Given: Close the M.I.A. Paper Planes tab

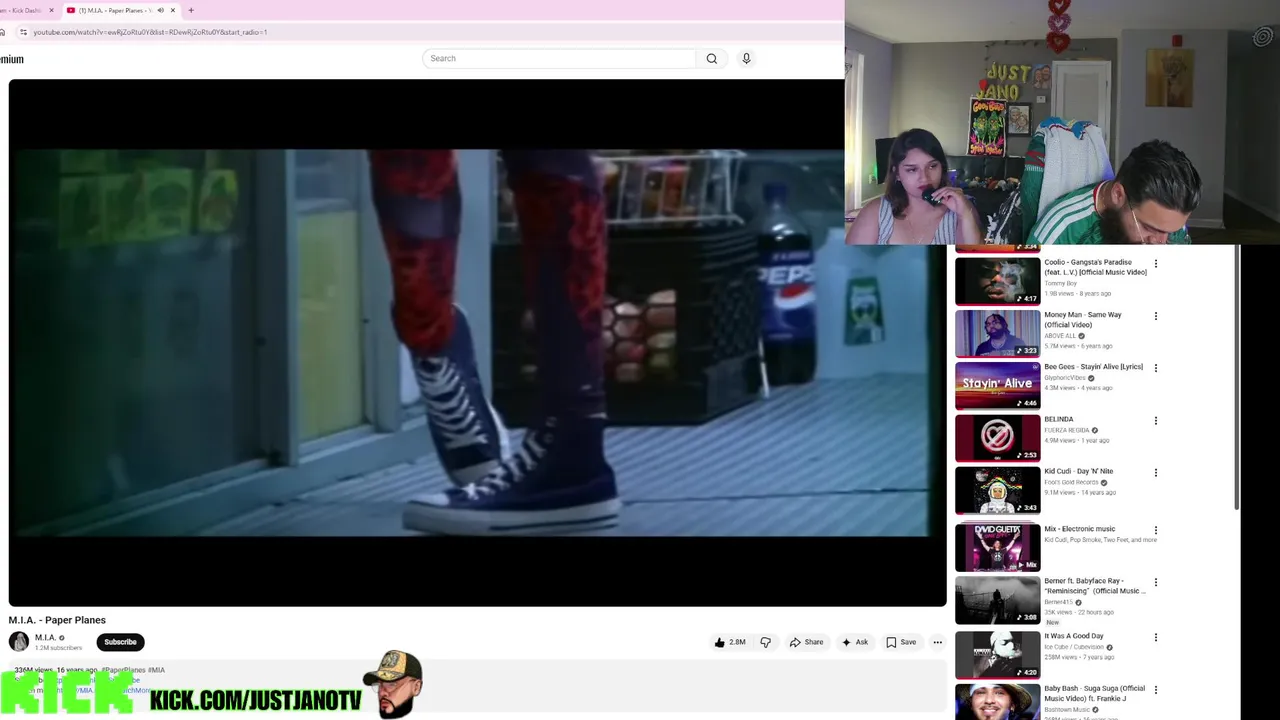Looking at the screenshot, I should (173, 10).
